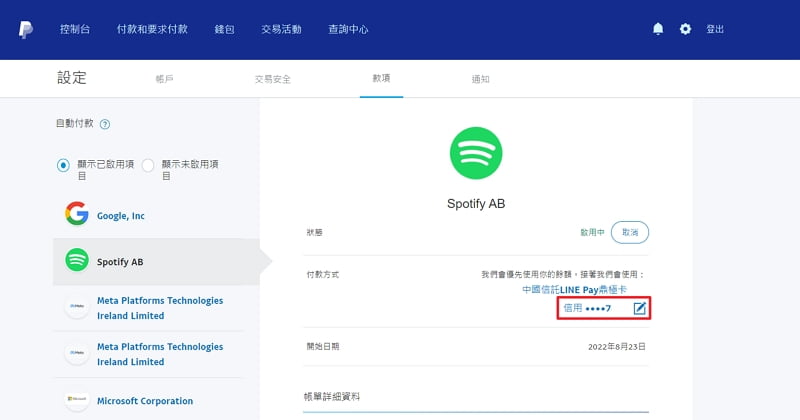Open the Google, Inc link
Image resolution: width=800 pixels, height=420 pixels.
(x=121, y=216)
